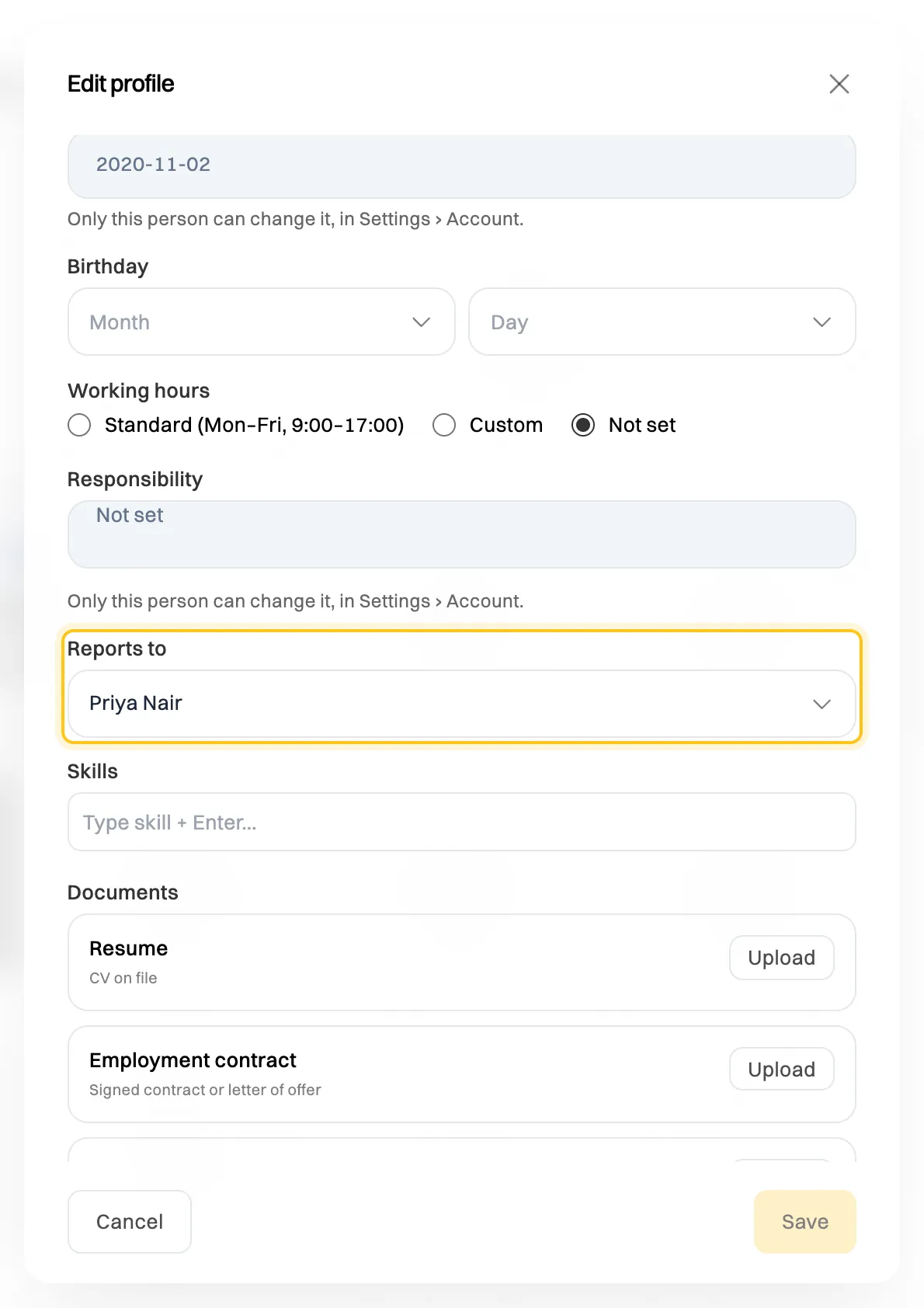Image resolution: width=924 pixels, height=1308 pixels.
Task: Select Standard (Mon-Fri, 9:00-17:00) working hours
Action: click(236, 425)
